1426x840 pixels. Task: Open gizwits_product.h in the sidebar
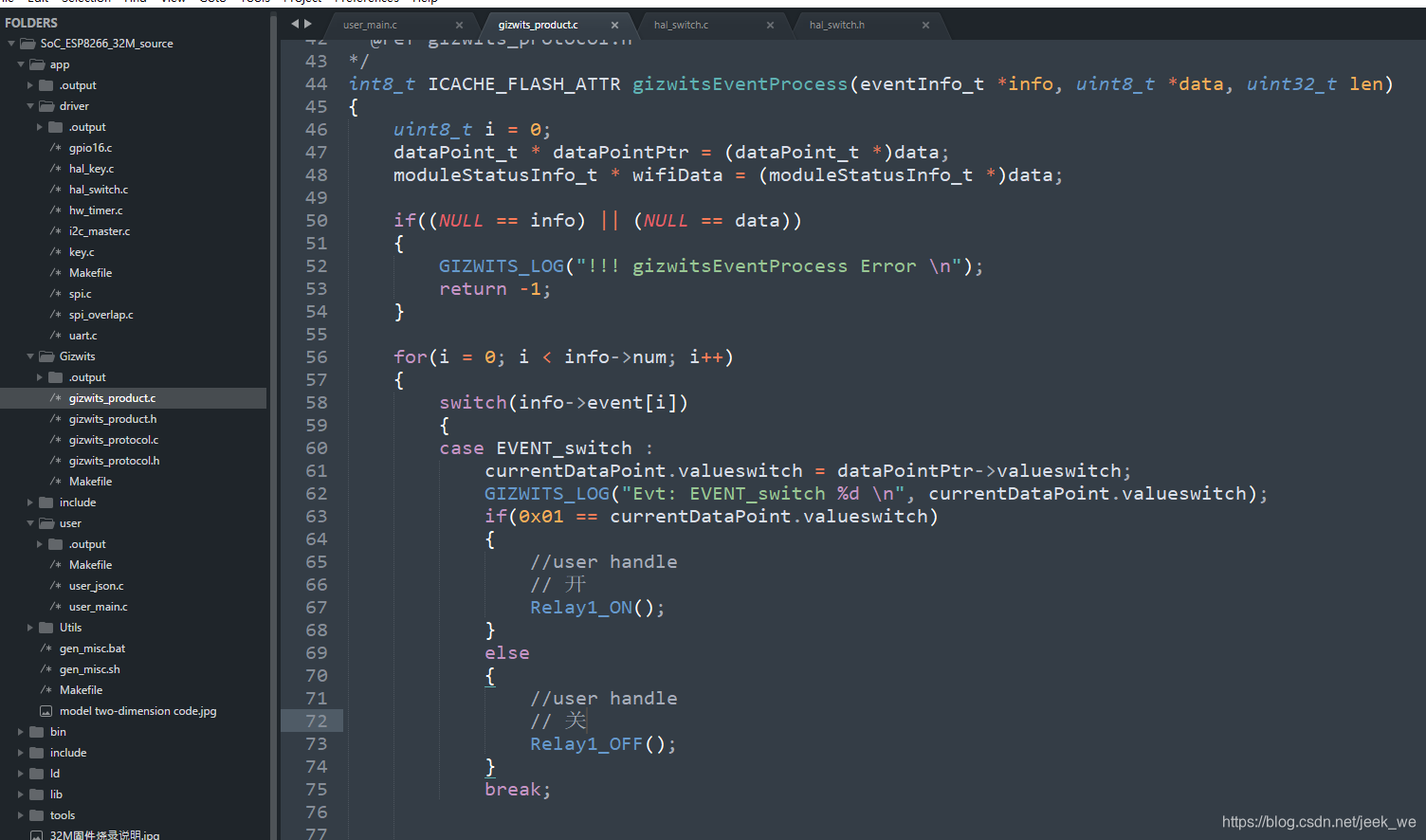click(x=113, y=419)
